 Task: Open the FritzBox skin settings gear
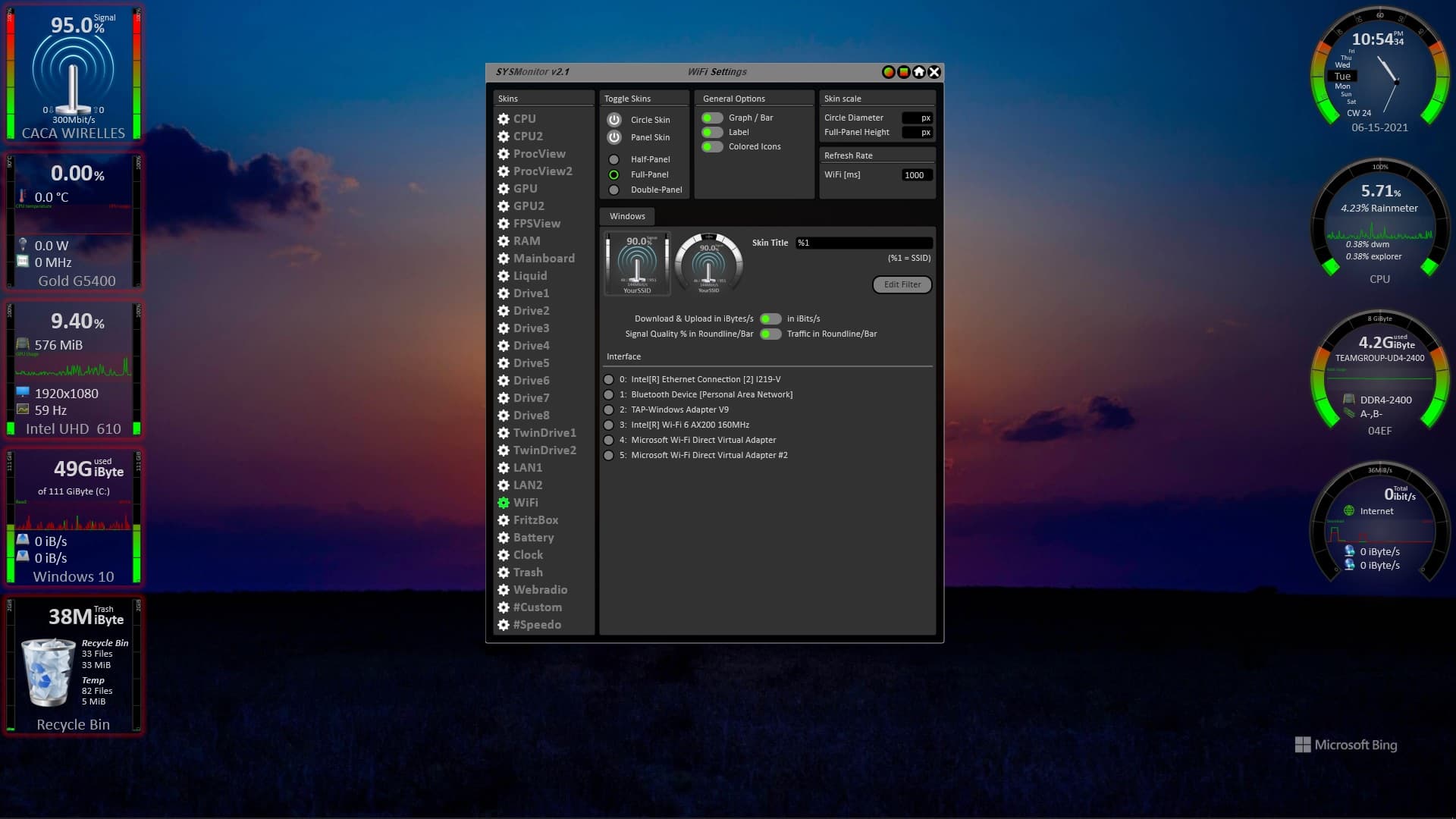click(504, 520)
